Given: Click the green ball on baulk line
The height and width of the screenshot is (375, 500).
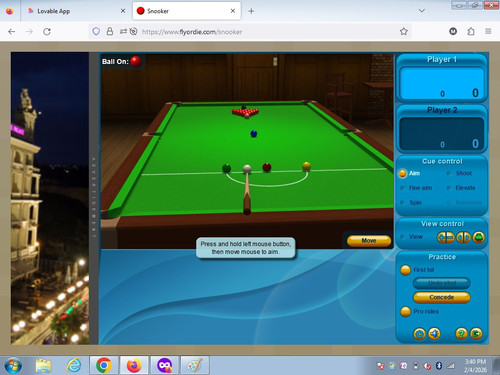Looking at the screenshot, I should 226,168.
